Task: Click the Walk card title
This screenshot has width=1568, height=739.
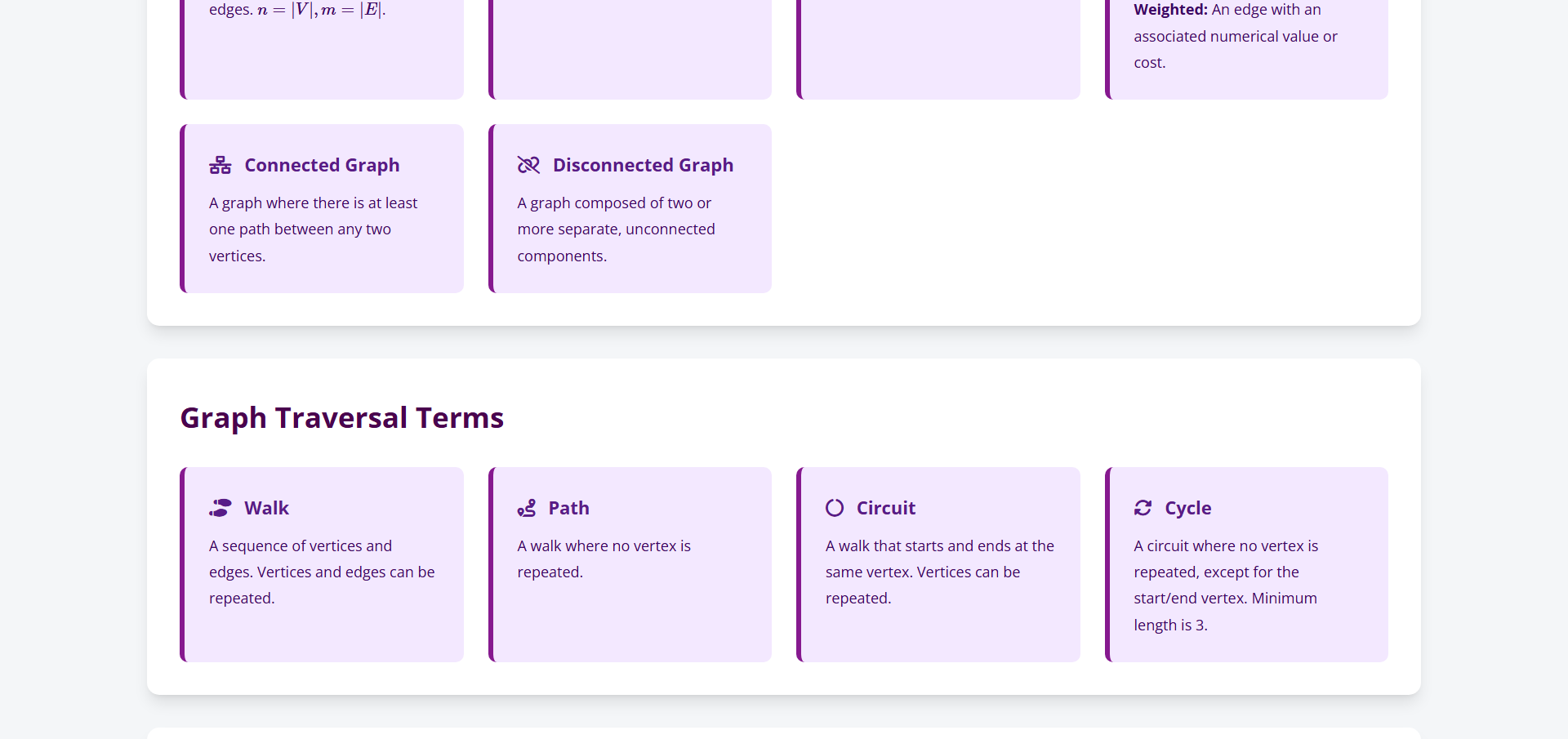Action: pos(266,508)
